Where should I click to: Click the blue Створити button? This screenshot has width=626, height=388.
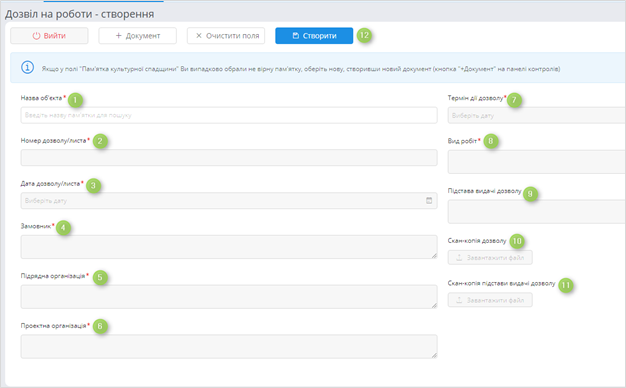(x=314, y=36)
